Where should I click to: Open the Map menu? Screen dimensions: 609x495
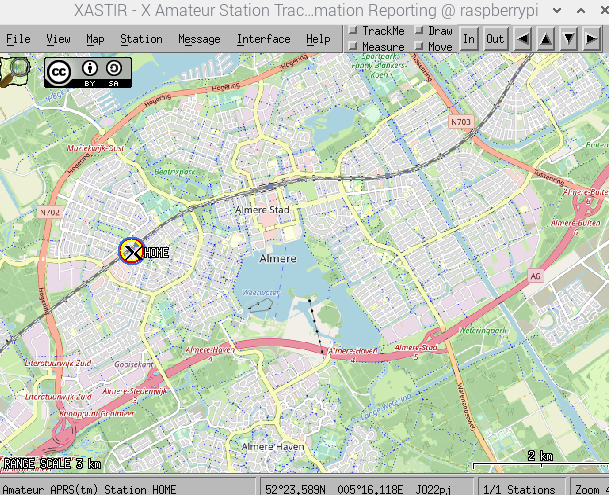(95, 39)
